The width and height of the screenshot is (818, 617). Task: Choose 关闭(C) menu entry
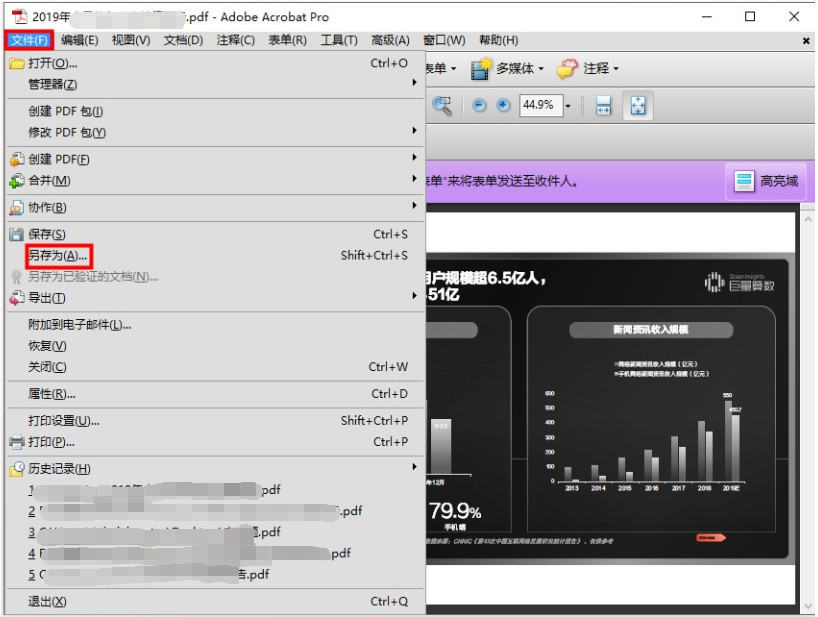point(214,367)
